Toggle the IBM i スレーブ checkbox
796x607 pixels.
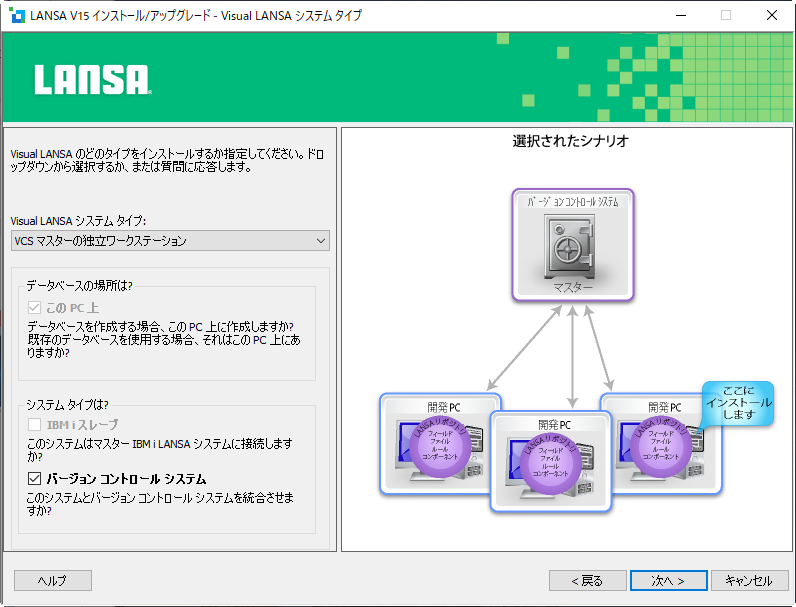click(35, 424)
